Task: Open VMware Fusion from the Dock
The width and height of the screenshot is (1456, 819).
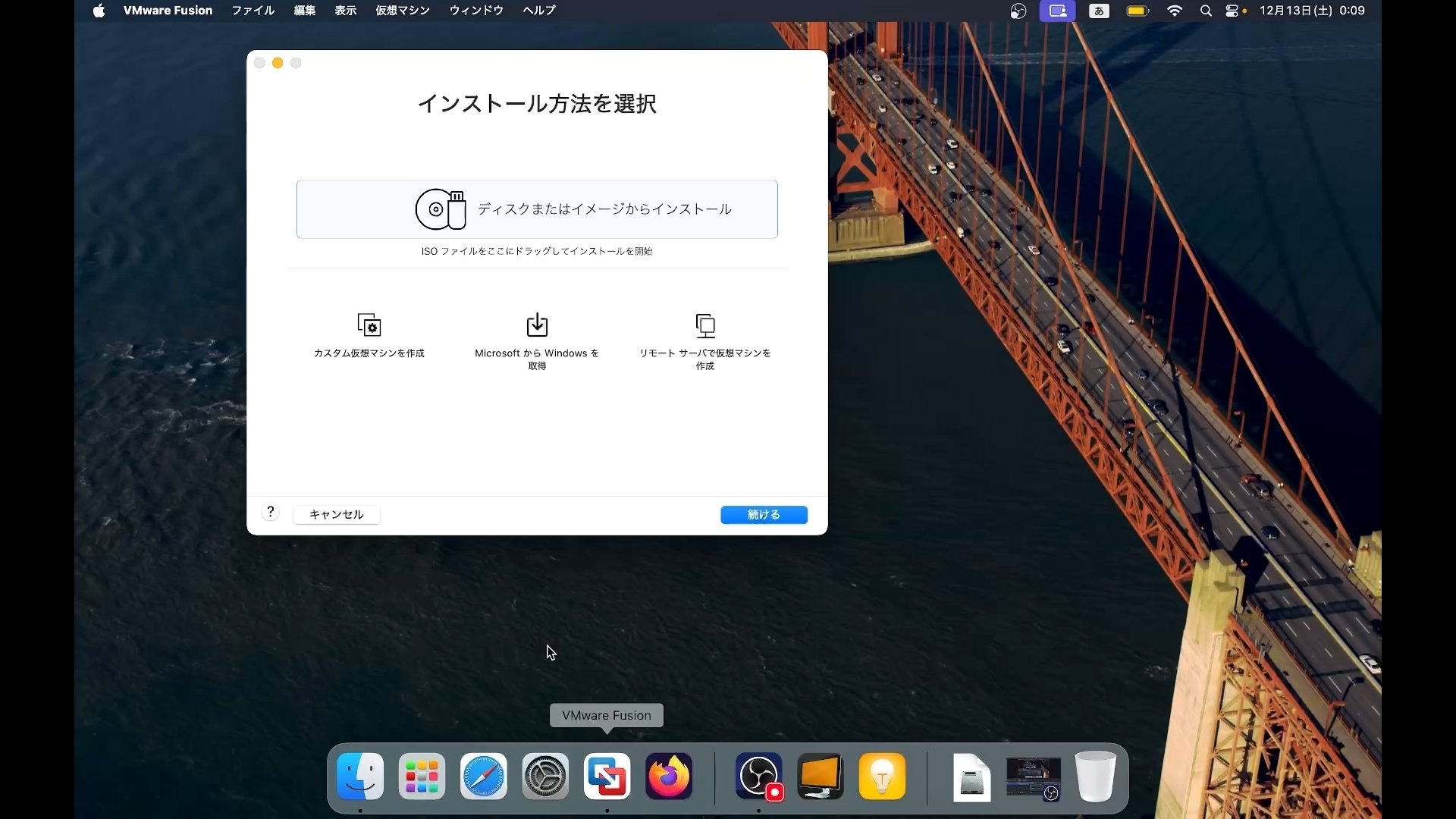Action: coord(606,777)
